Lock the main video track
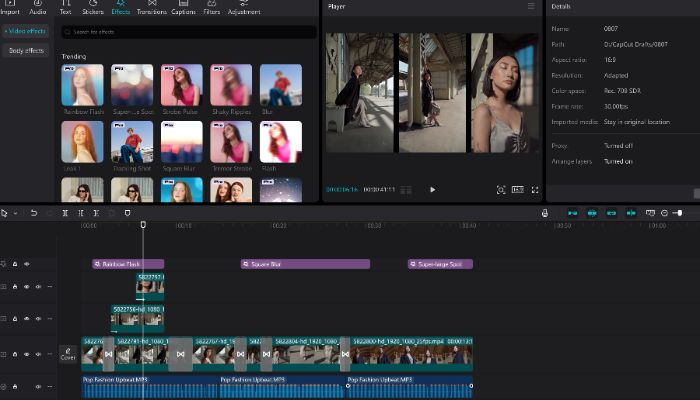700x400 pixels. tap(15, 354)
